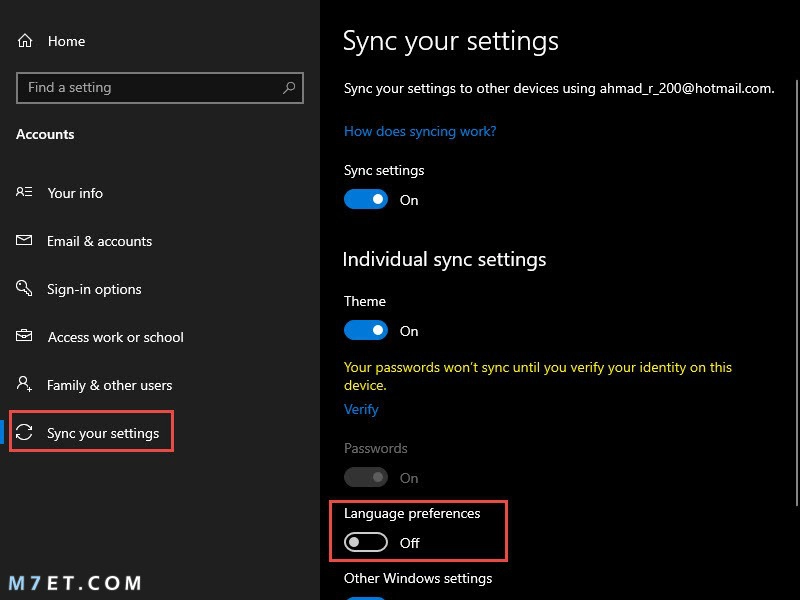Turn off the Sync settings toggle
800x600 pixels.
[x=366, y=199]
